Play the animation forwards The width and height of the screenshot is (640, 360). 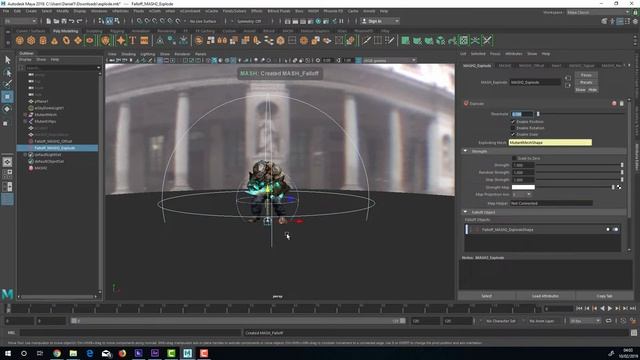point(610,309)
